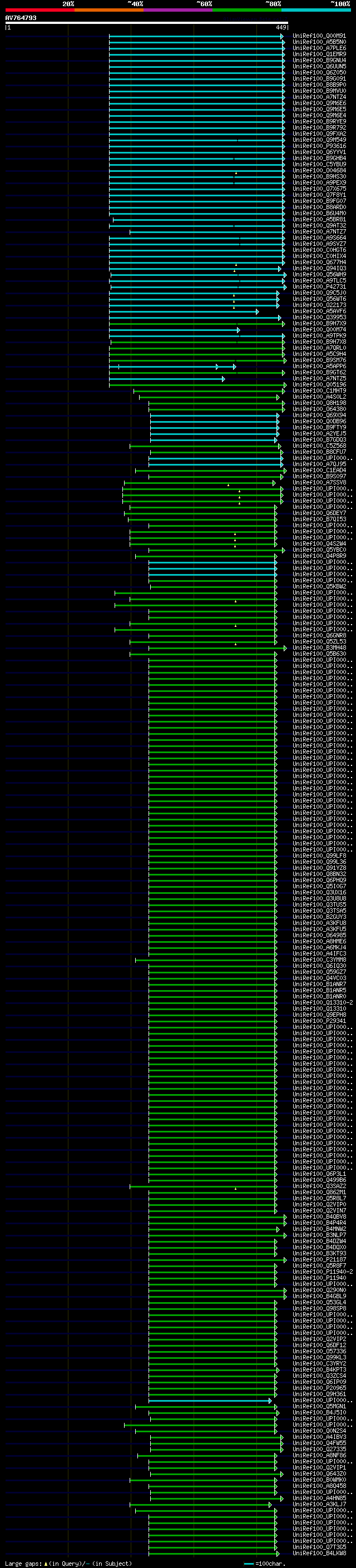
Task: Select label UniRef100_C0HGT6
Action: [x=319, y=250]
